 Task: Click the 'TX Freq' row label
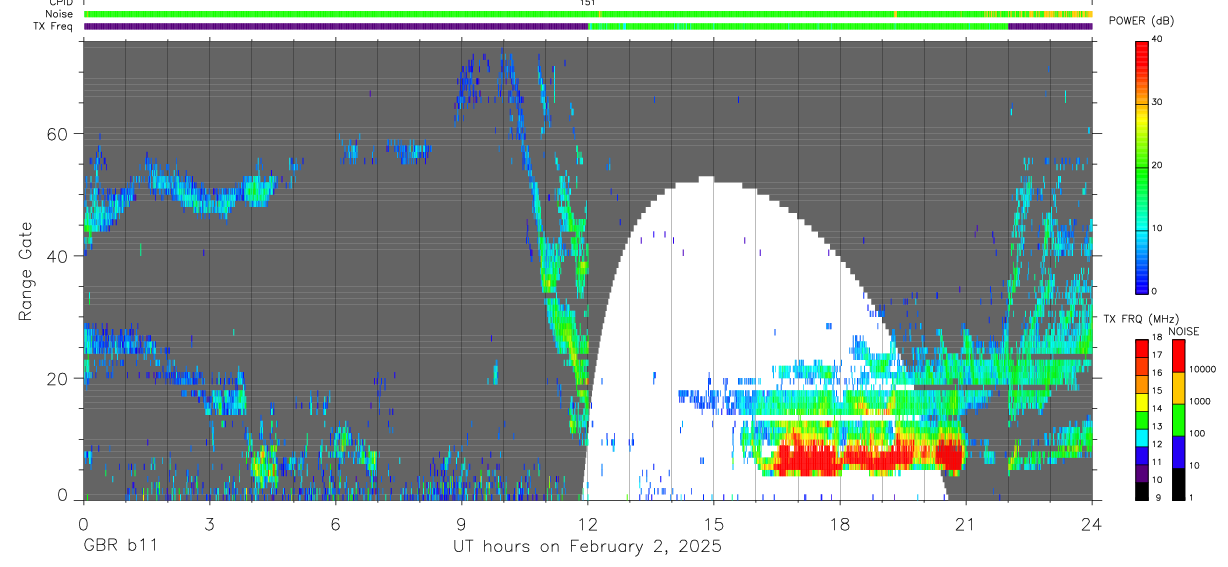click(x=53, y=26)
